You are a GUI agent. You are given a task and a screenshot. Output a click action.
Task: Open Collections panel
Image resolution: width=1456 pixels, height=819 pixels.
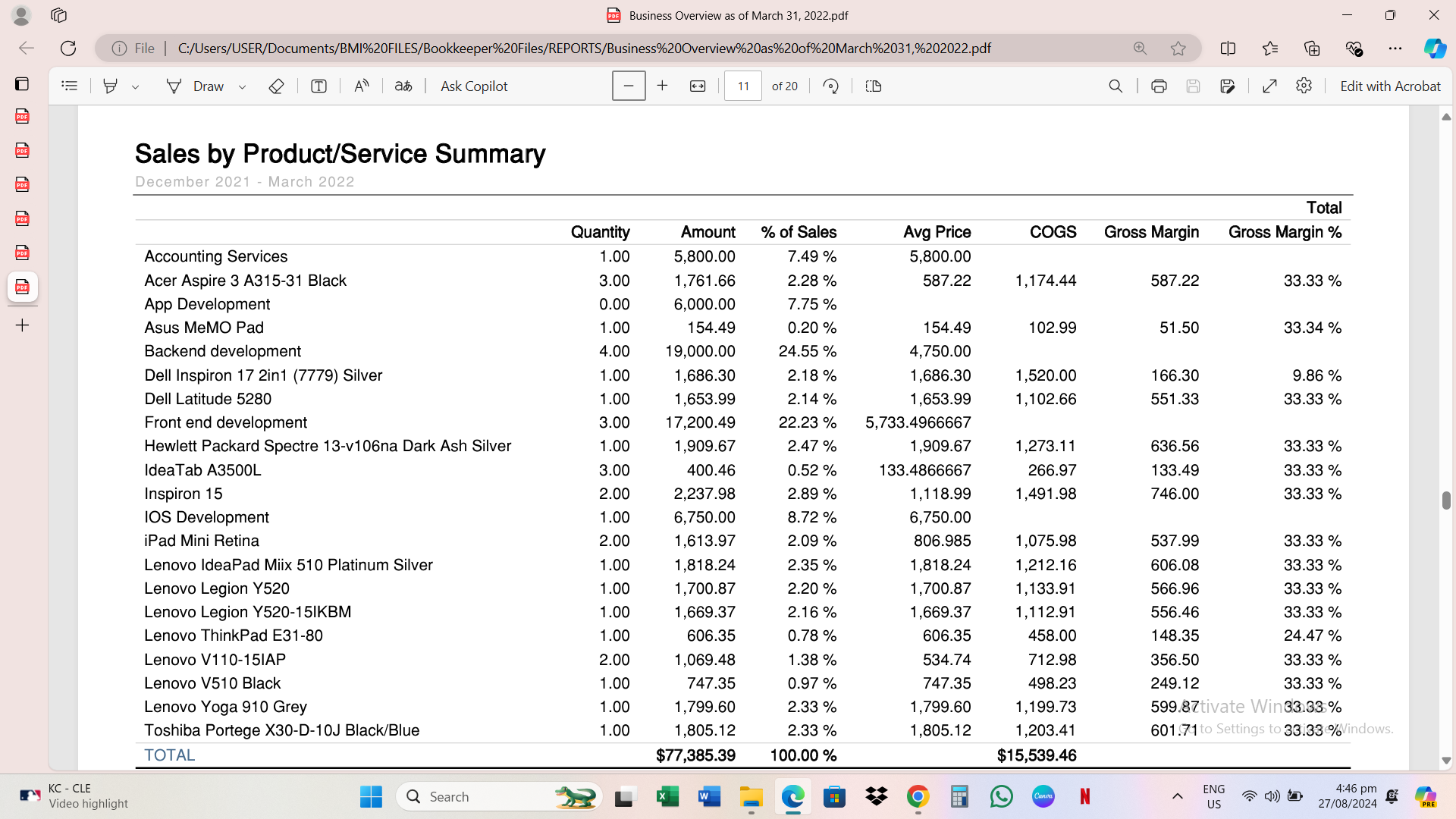(1312, 48)
